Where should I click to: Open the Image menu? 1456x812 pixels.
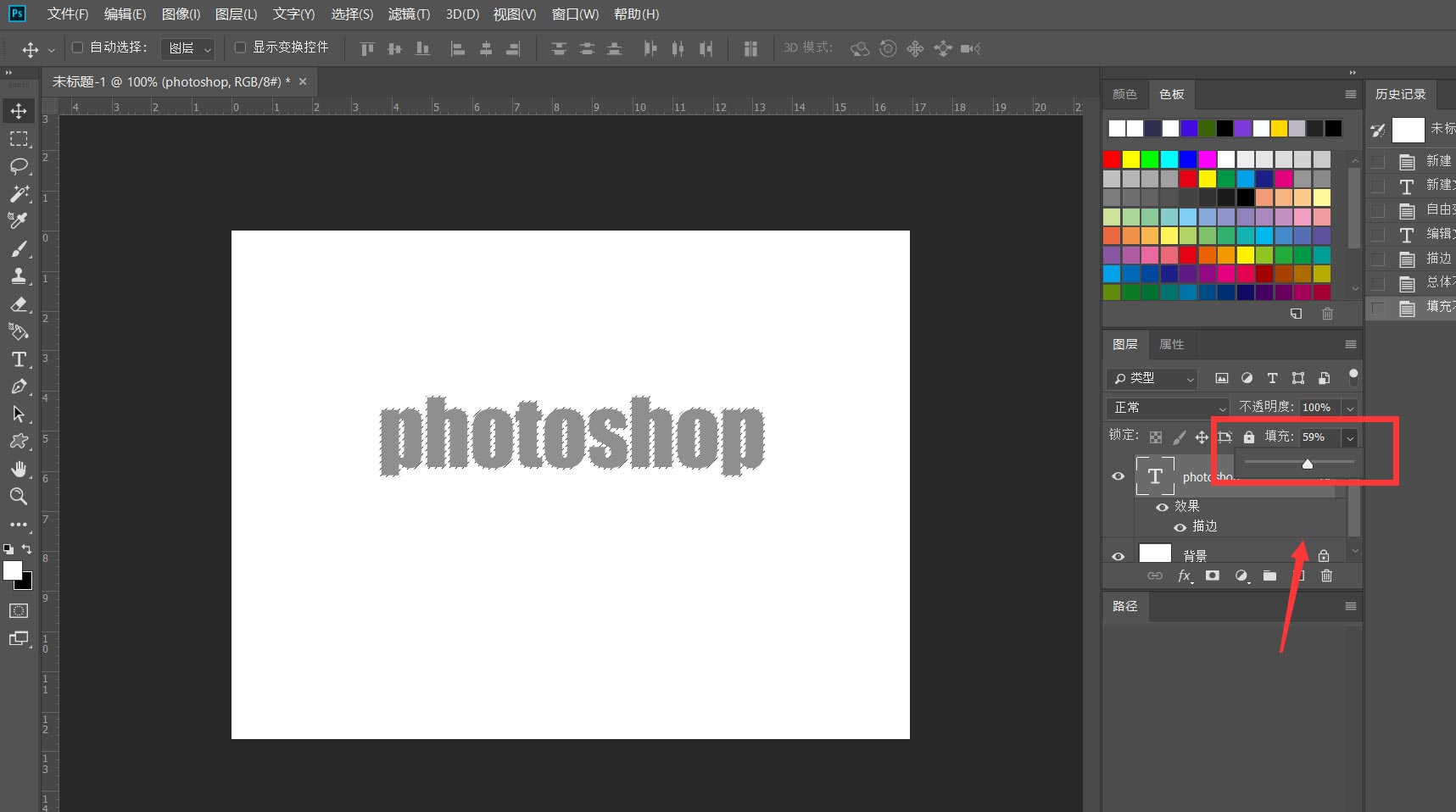[x=181, y=14]
